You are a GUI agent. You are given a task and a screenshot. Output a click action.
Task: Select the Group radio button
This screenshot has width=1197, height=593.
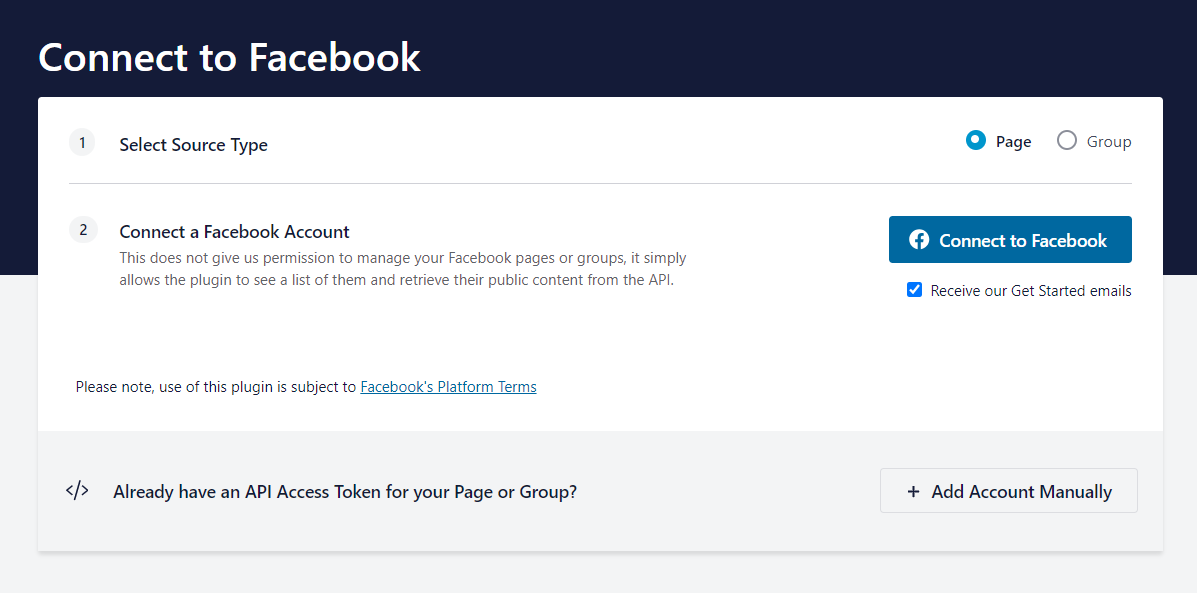coord(1066,141)
